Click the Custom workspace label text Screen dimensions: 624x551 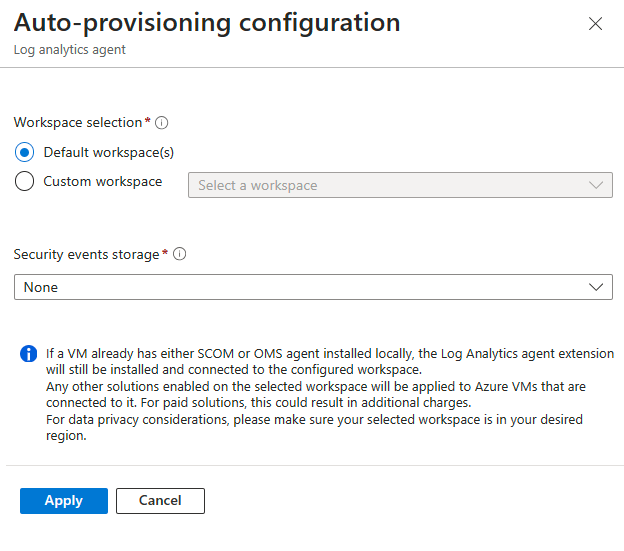(x=103, y=181)
